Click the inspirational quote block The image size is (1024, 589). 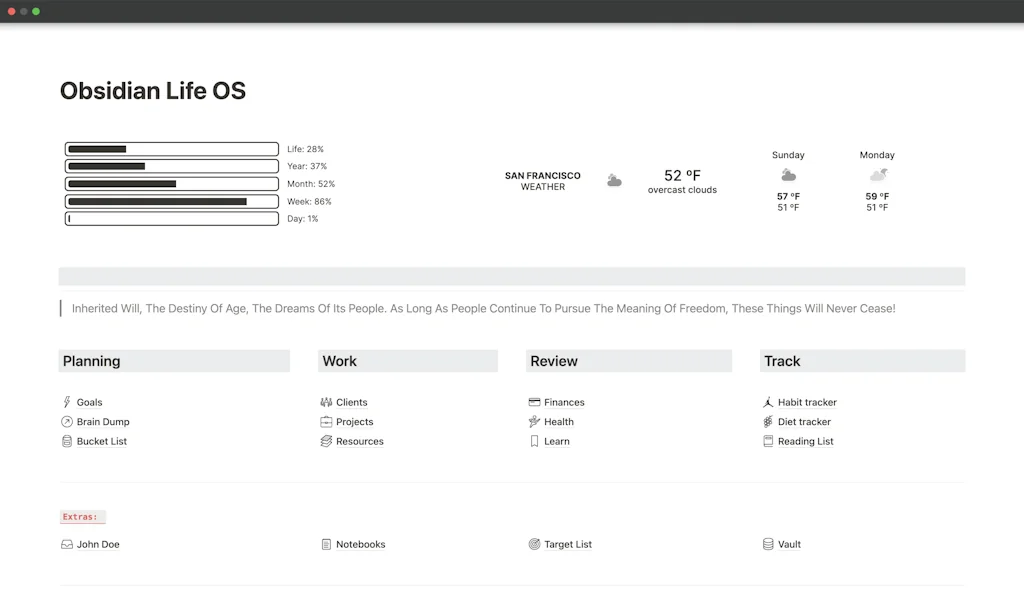(480, 308)
